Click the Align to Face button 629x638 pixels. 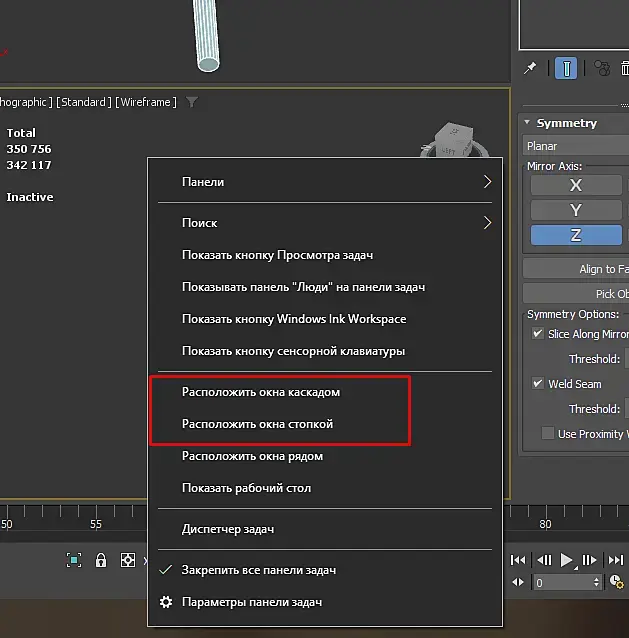(576, 269)
